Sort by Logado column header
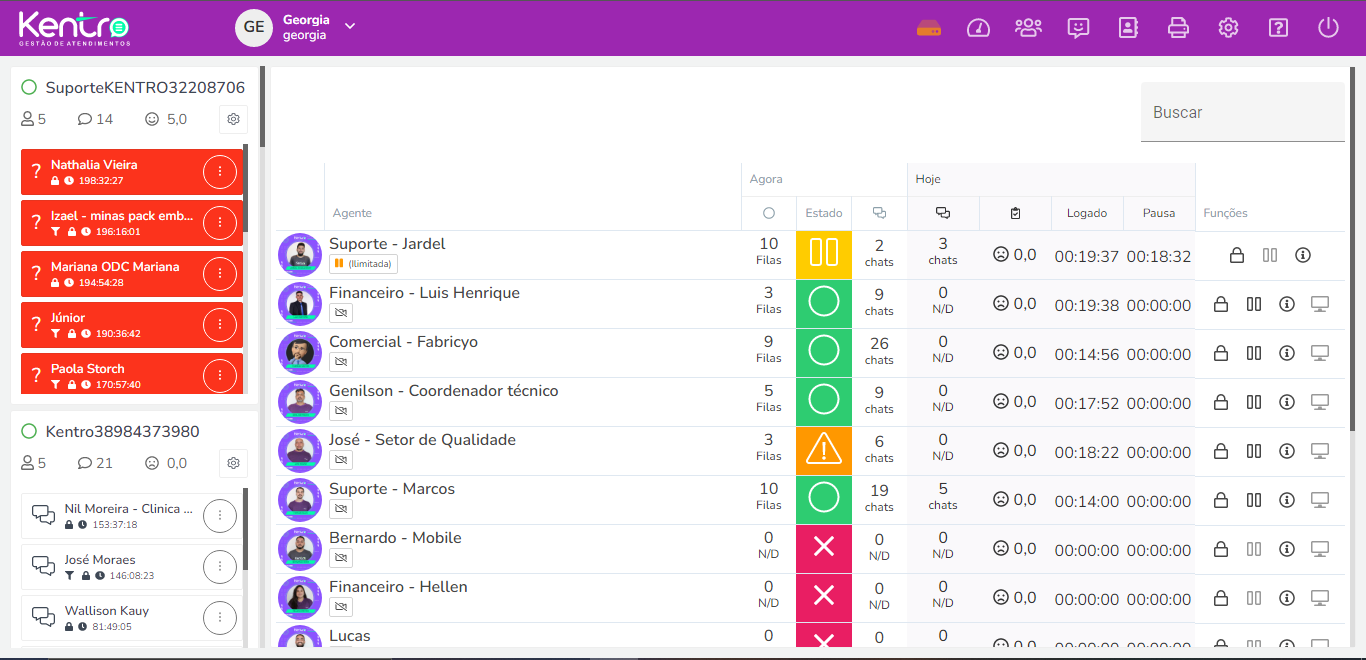Image resolution: width=1366 pixels, height=660 pixels. [x=1087, y=213]
